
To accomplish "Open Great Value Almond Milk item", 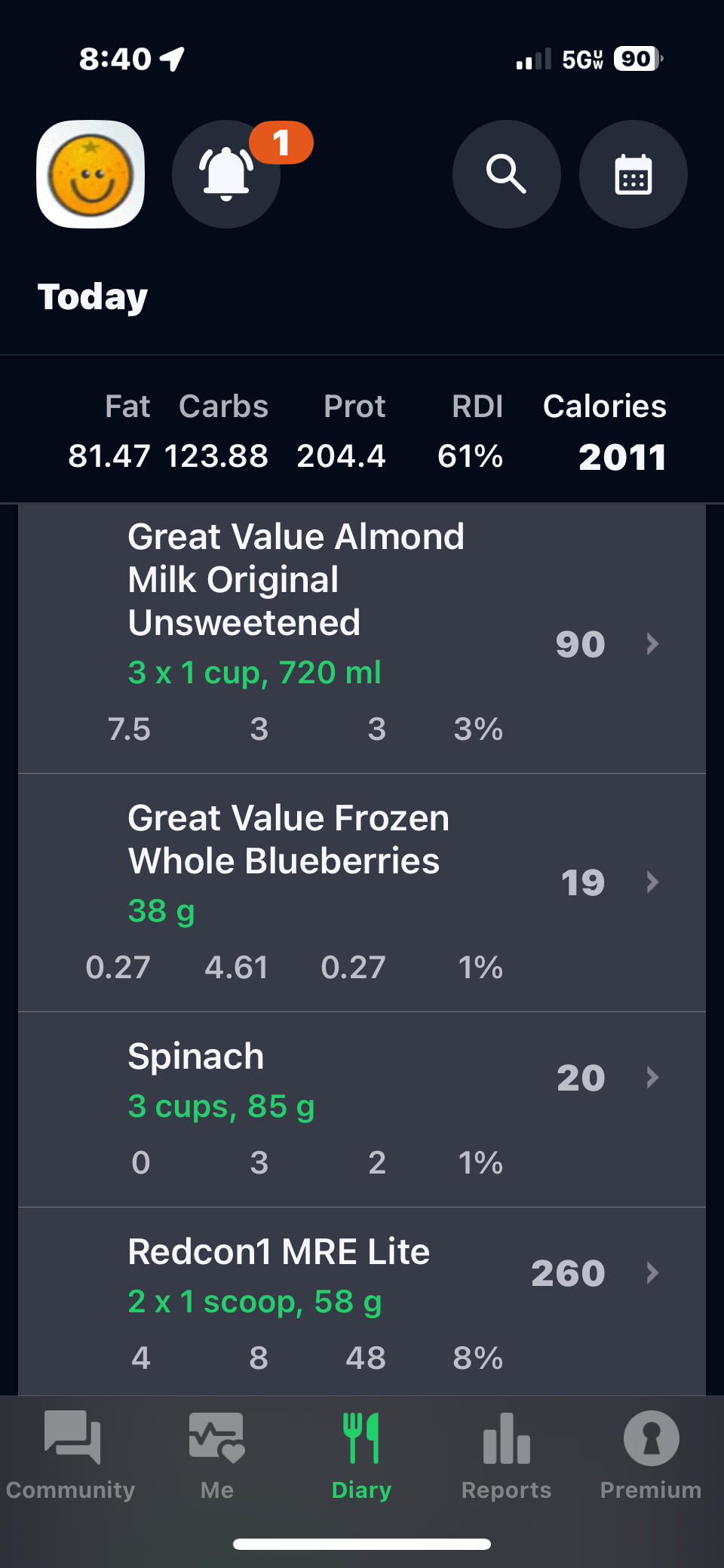I will (x=296, y=579).
